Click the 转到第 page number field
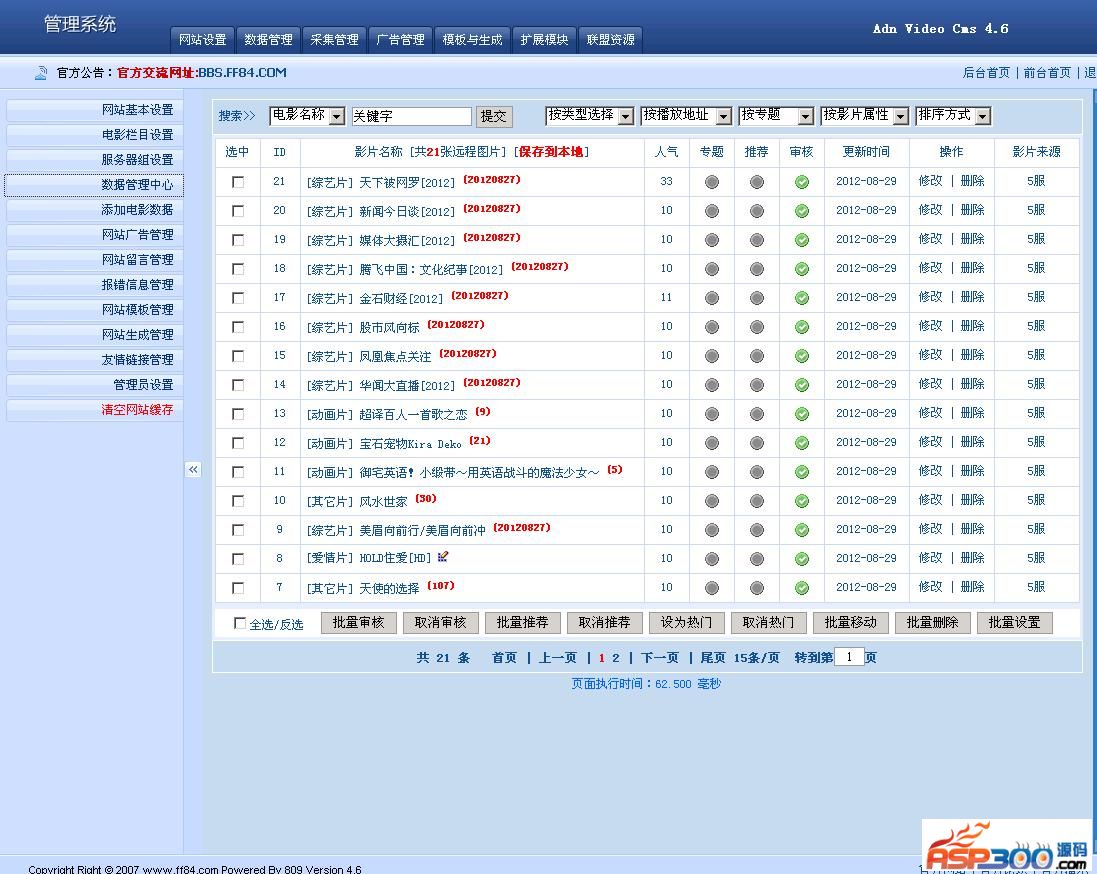Screen dimensions: 1097x874 [x=849, y=657]
